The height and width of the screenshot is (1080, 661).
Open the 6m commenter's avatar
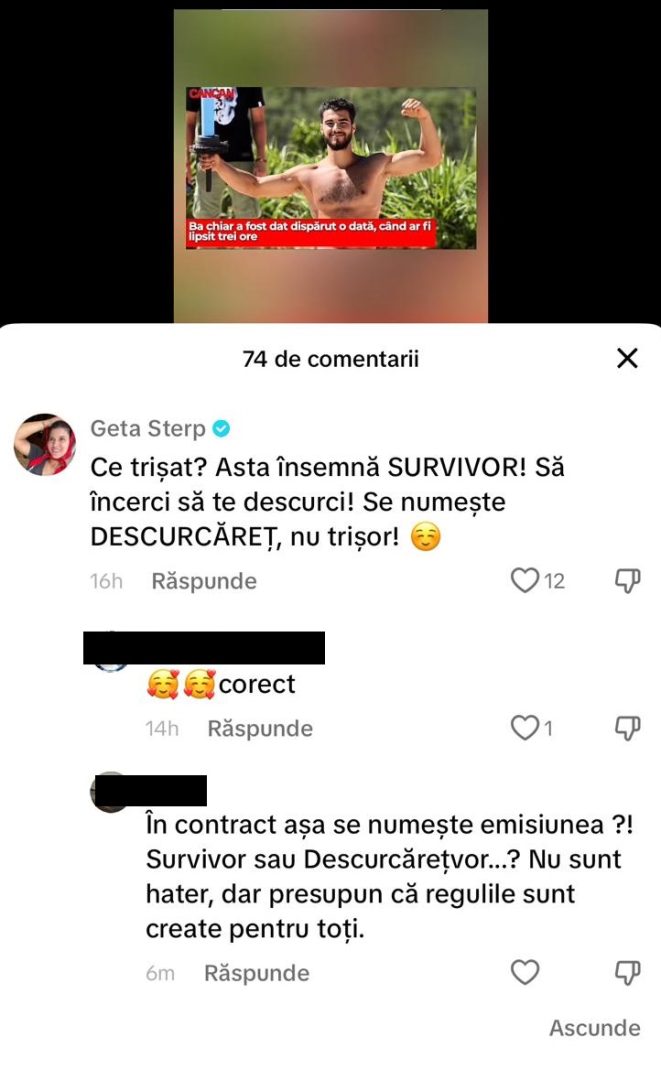pyautogui.click(x=110, y=793)
